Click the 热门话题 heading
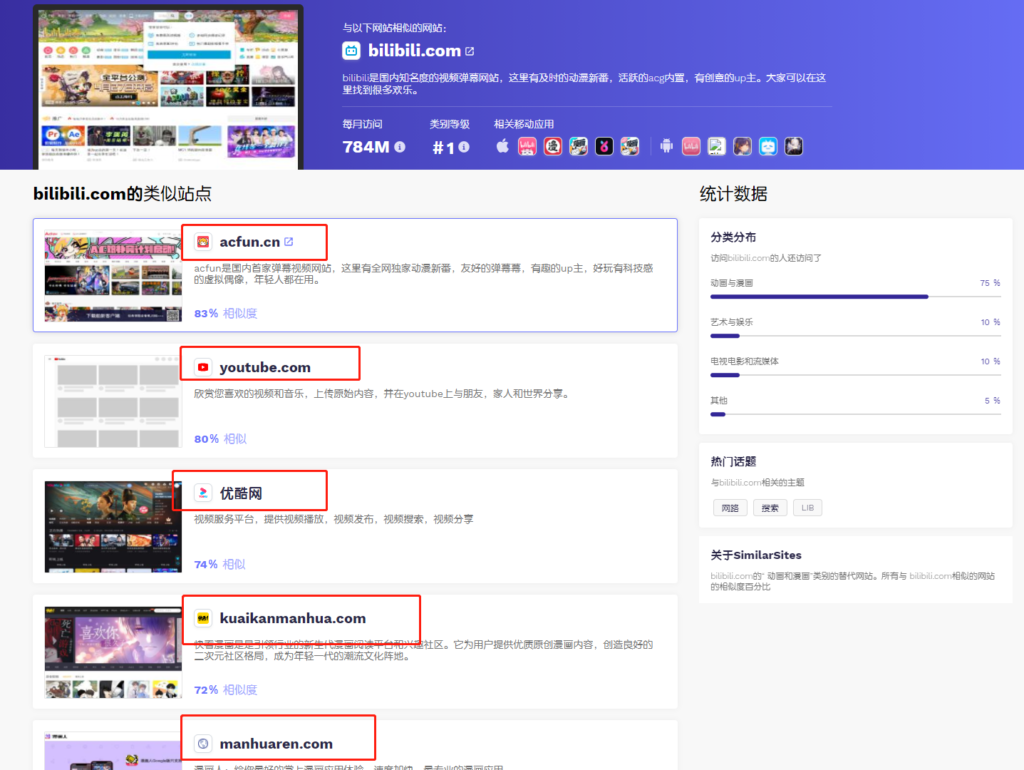 [733, 461]
